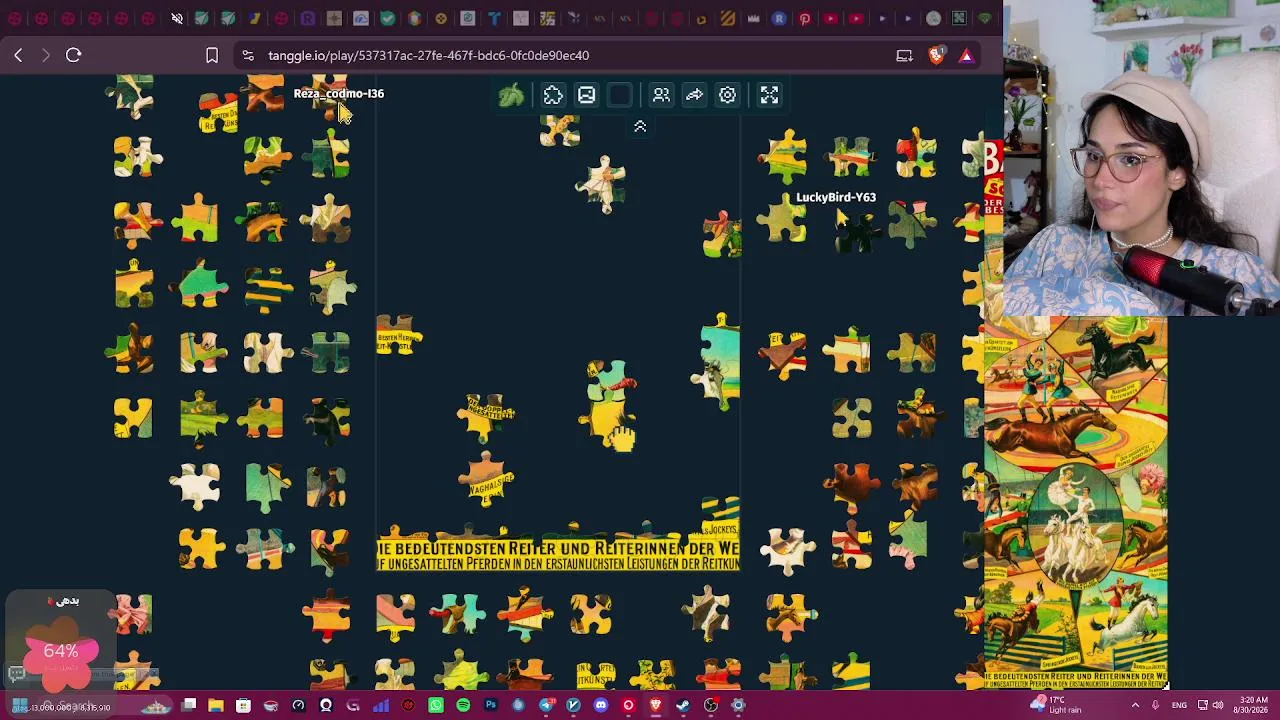Open Telegram from the taskbar
1280x720 pixels.
click(546, 706)
